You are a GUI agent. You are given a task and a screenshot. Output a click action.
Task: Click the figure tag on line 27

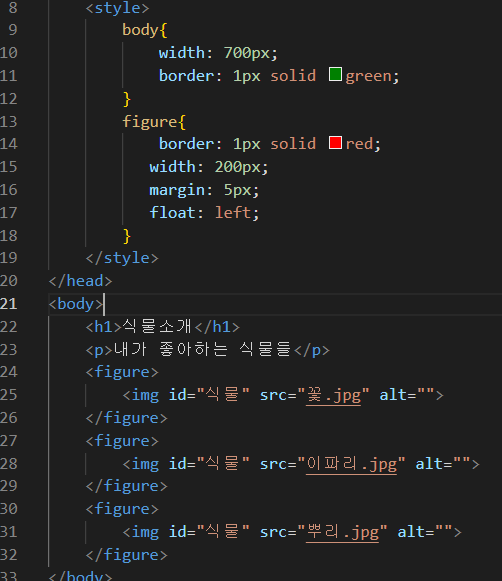tap(122, 441)
